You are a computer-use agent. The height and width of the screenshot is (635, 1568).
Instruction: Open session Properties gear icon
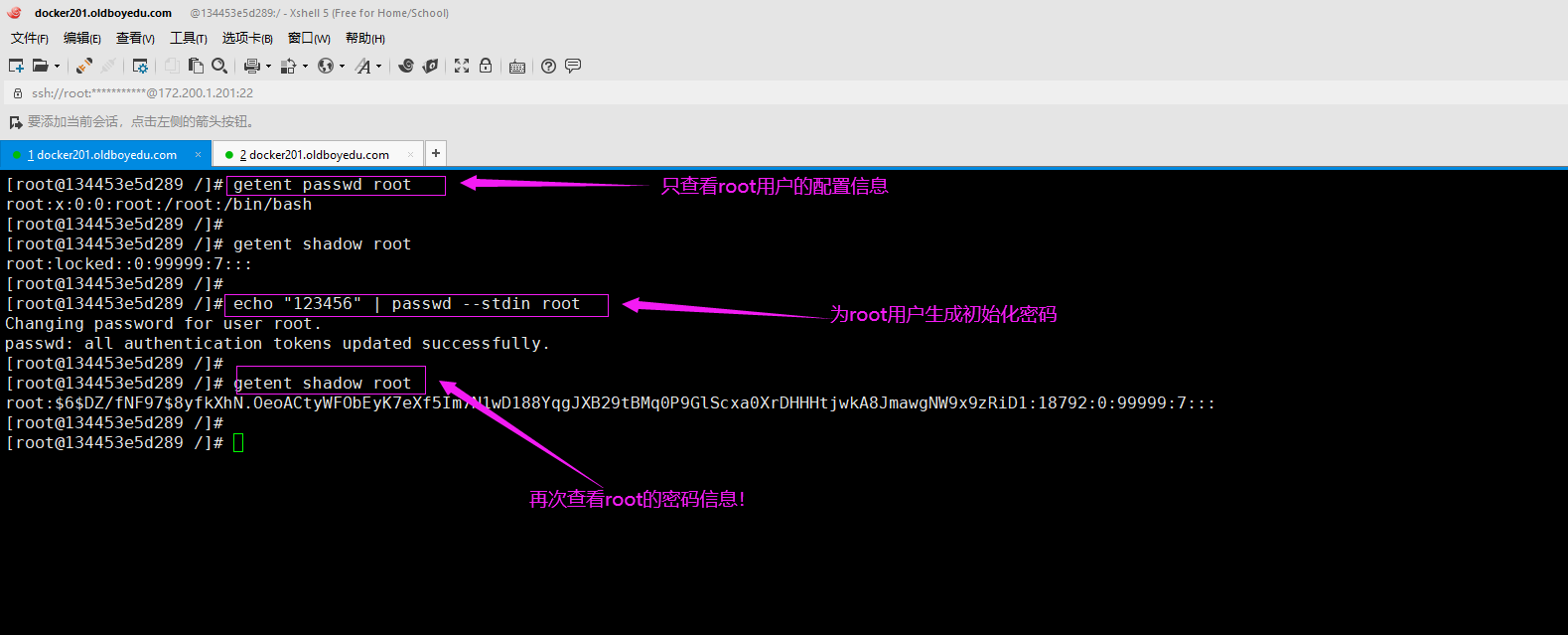(140, 66)
